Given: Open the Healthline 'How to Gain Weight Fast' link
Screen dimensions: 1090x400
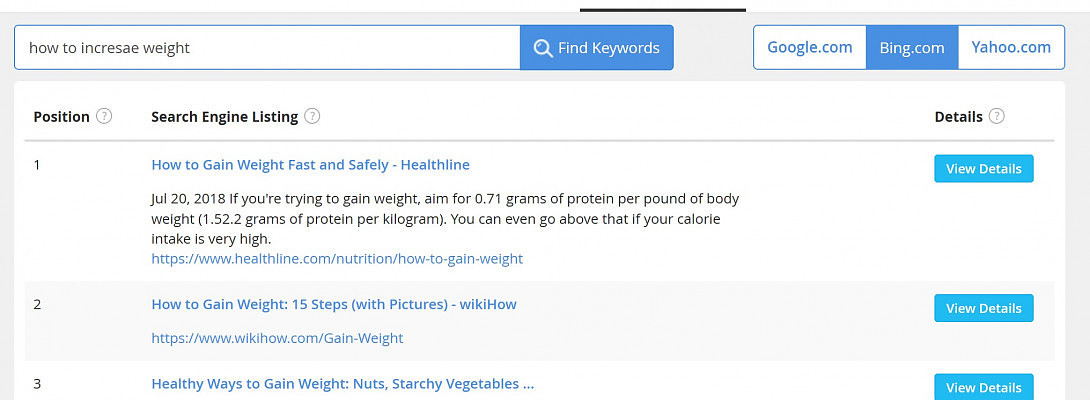Looking at the screenshot, I should point(310,165).
